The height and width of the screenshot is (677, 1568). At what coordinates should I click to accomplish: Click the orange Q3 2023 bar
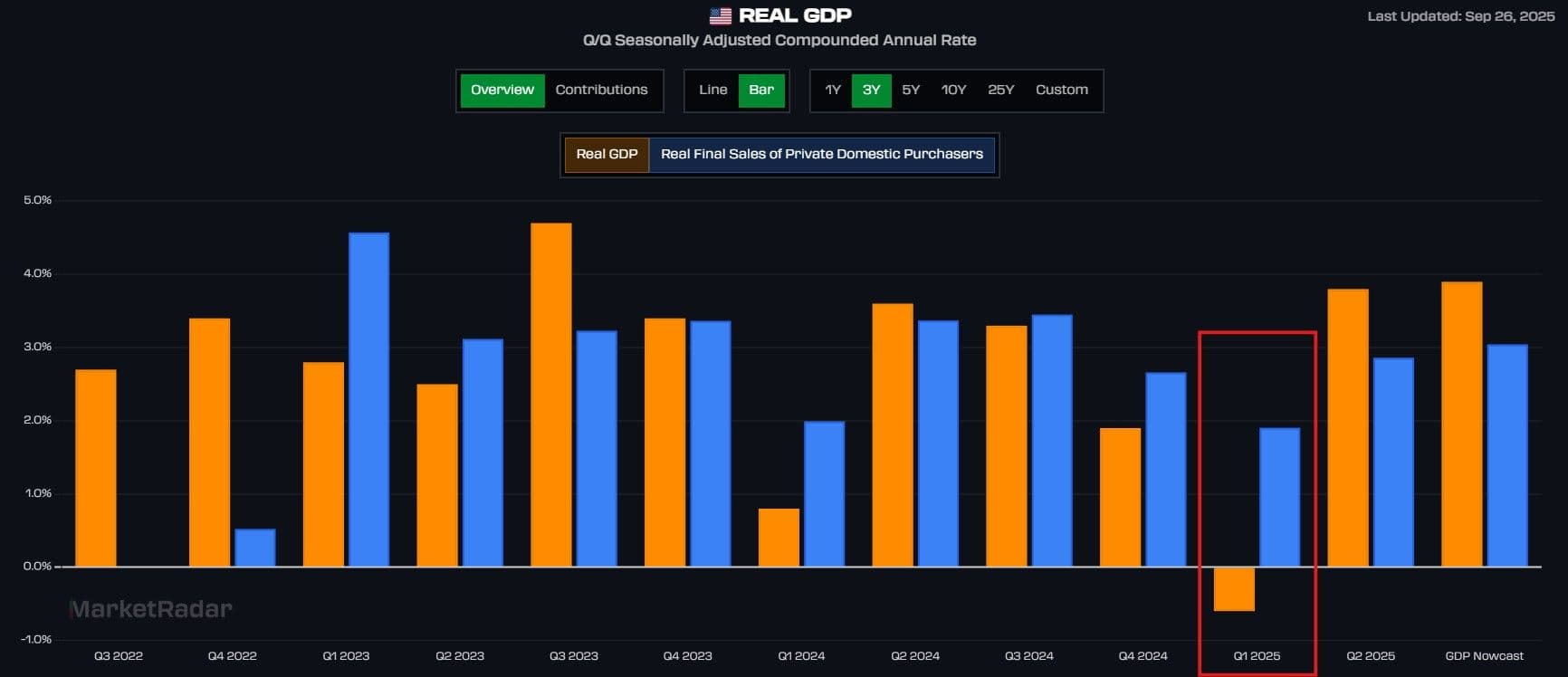point(550,395)
